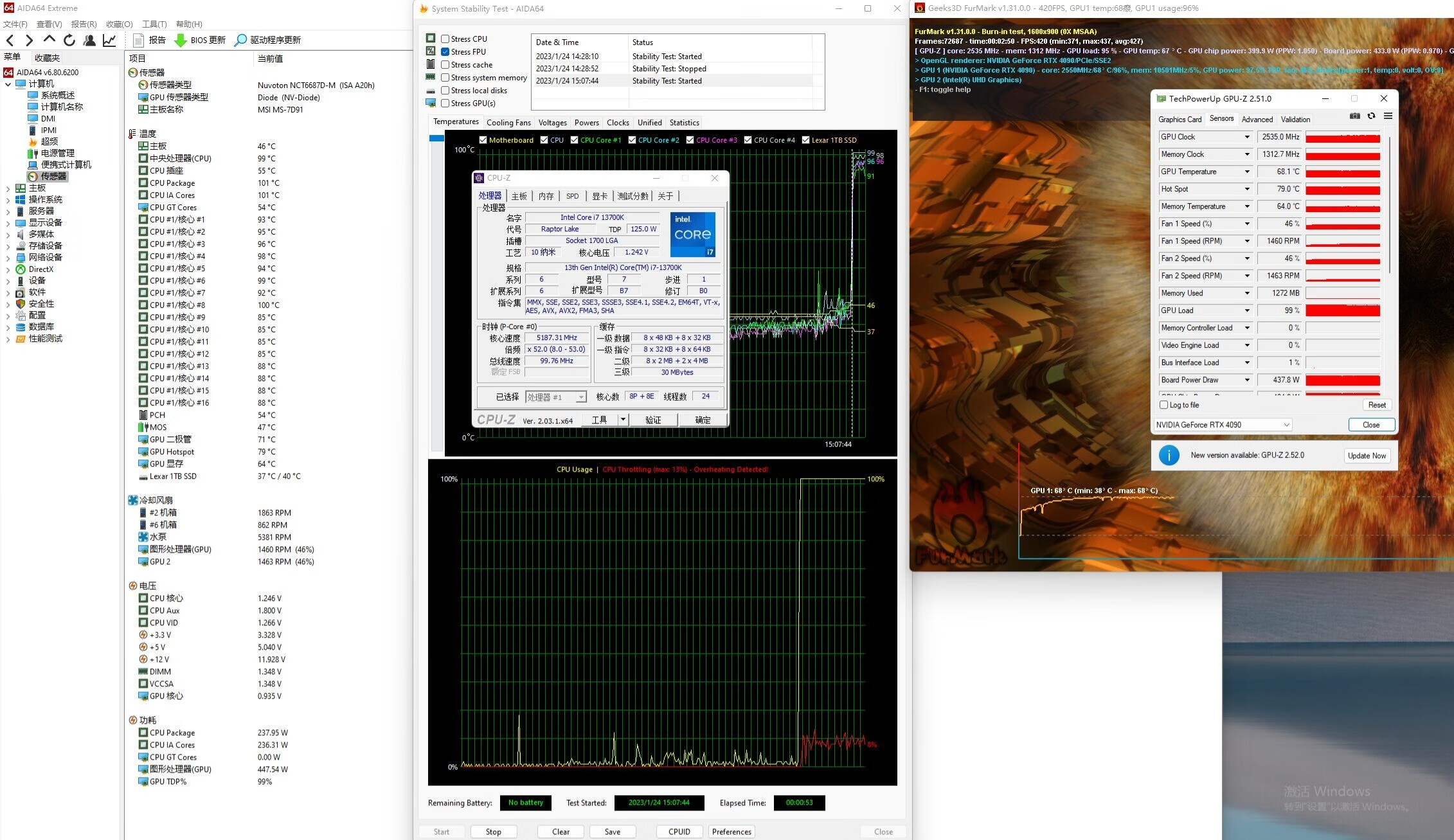Click the AIDA64 up-level arrow icon
The height and width of the screenshot is (840, 1454).
49,40
